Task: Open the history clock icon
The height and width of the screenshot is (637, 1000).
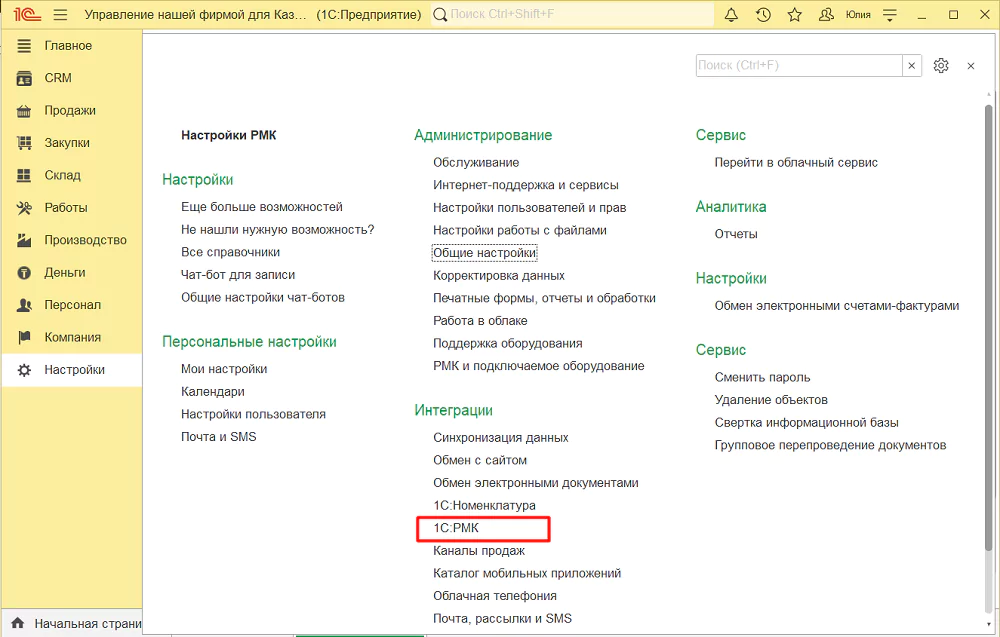Action: [763, 14]
